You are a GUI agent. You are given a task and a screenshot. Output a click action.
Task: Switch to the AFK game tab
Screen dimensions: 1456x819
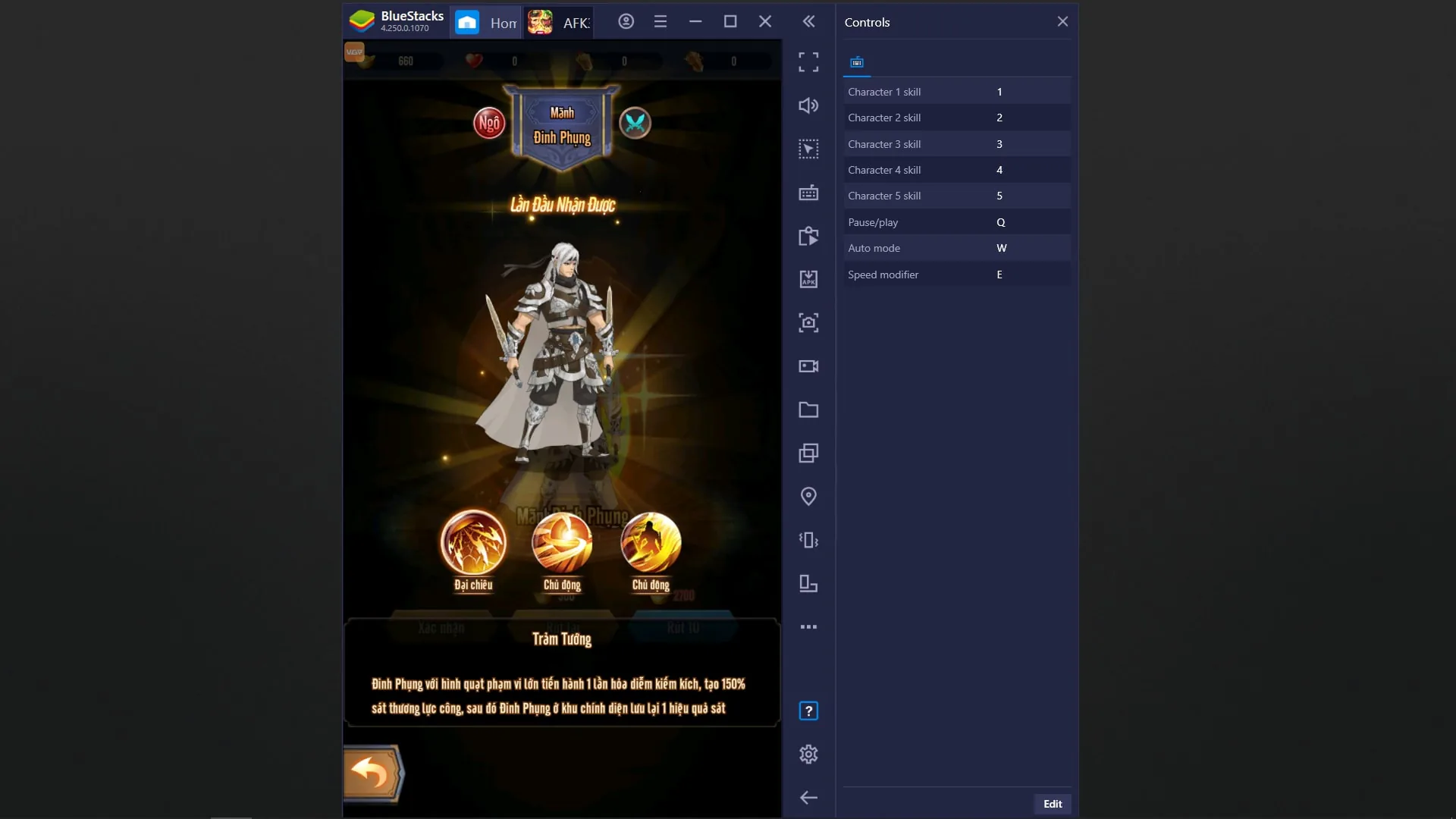click(x=560, y=23)
